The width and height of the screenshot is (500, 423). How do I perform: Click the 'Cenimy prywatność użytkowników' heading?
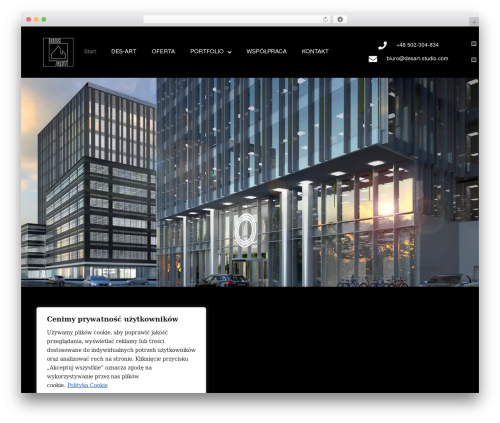pyautogui.click(x=112, y=319)
